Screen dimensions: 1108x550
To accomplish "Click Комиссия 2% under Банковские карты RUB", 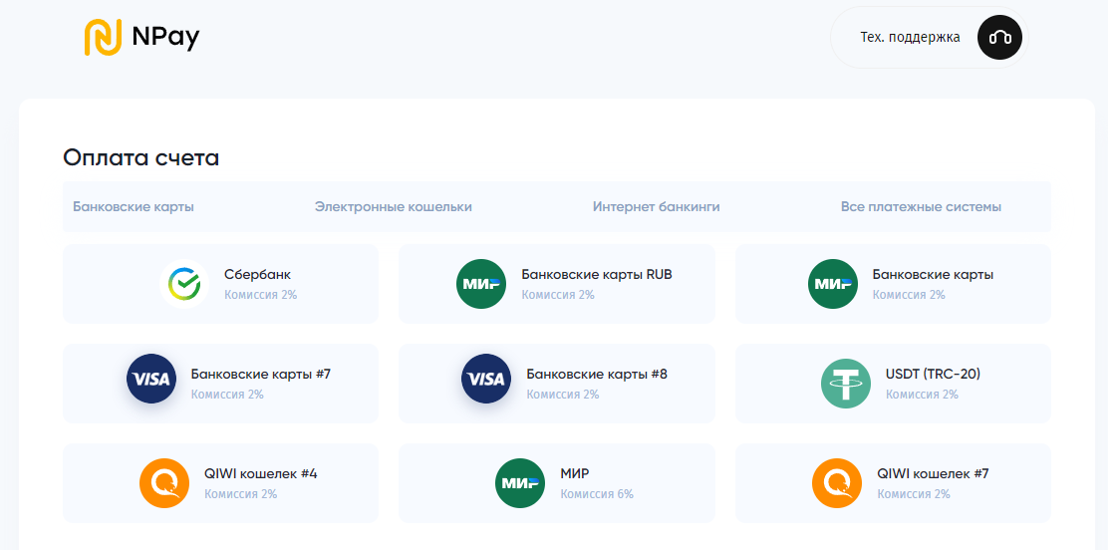I will [x=558, y=295].
